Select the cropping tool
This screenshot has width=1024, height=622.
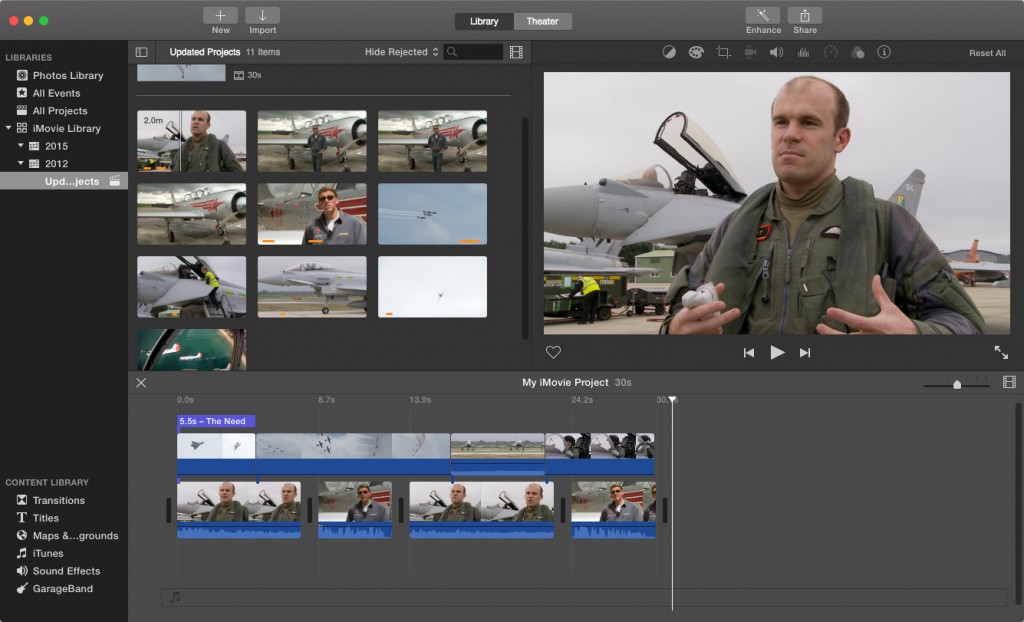pyautogui.click(x=723, y=52)
